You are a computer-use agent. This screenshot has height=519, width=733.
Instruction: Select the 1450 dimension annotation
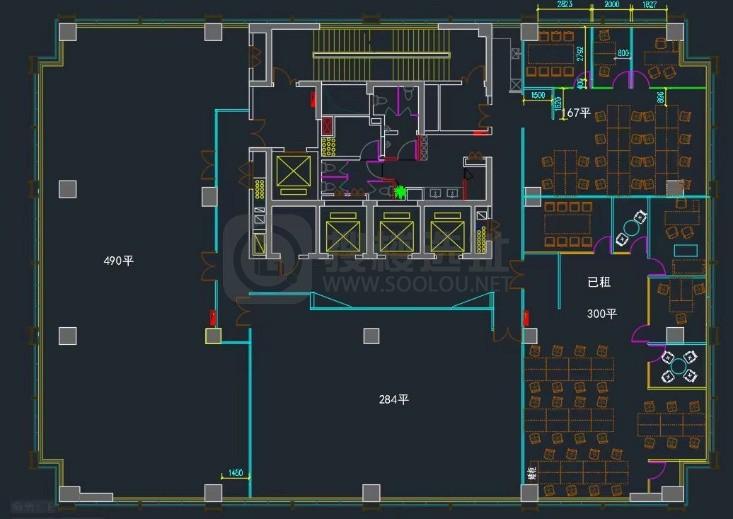tap(236, 472)
